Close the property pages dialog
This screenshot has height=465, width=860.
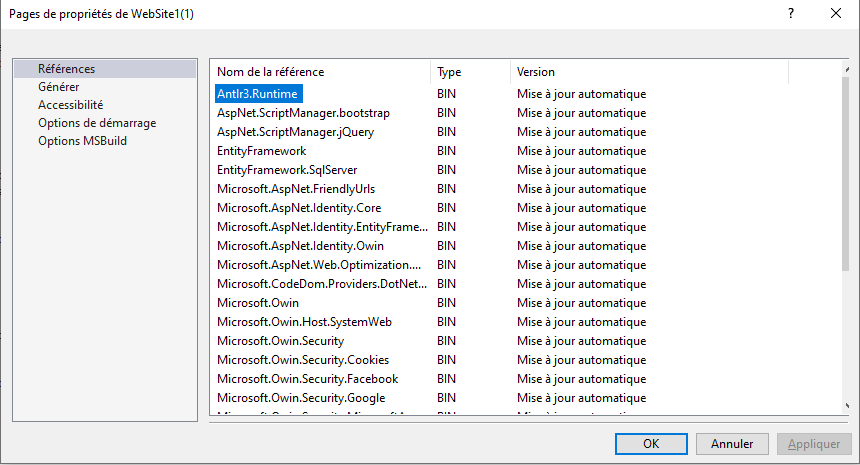click(x=836, y=13)
